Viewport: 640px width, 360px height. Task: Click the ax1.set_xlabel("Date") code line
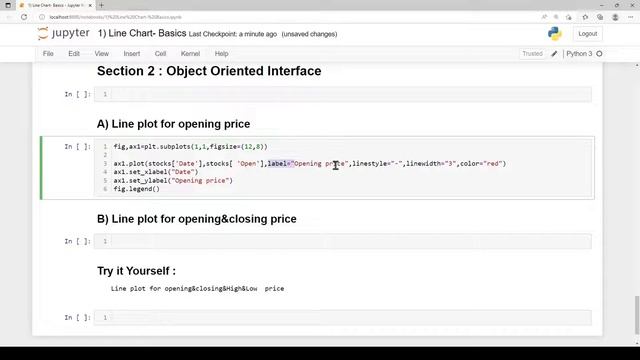click(156, 172)
